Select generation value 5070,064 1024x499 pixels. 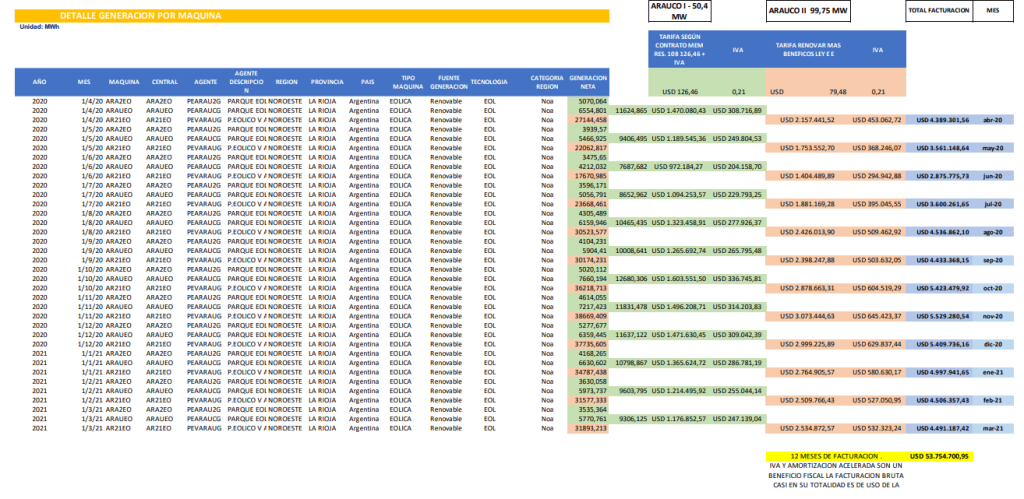click(x=588, y=101)
